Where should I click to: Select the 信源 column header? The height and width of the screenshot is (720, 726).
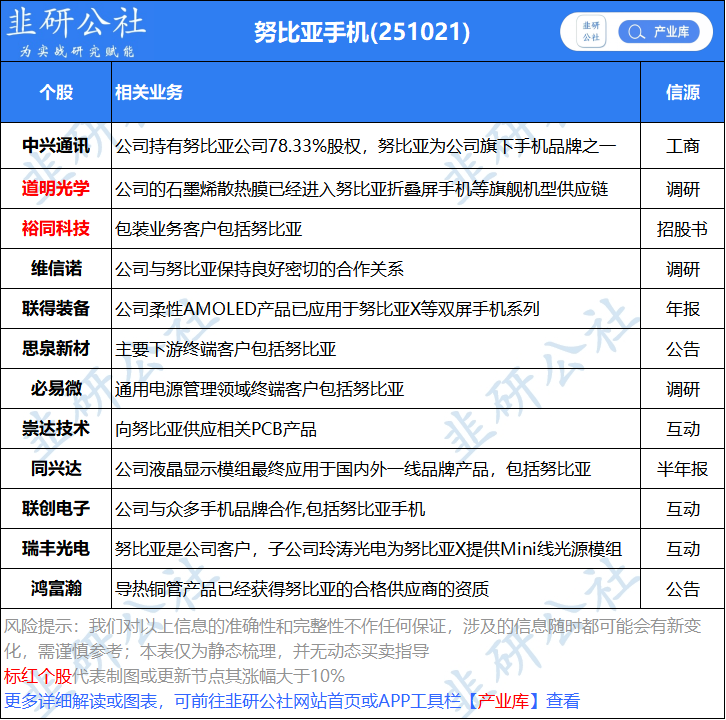coord(683,92)
